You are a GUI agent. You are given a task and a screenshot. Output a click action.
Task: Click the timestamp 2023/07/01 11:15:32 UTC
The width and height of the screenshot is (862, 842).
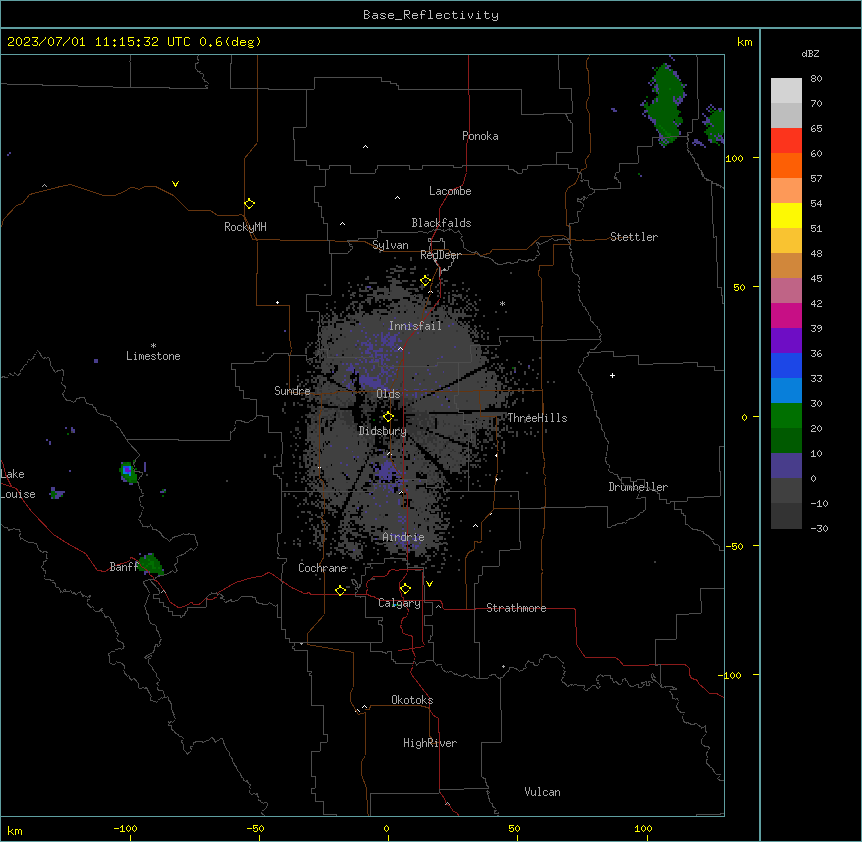pos(99,42)
